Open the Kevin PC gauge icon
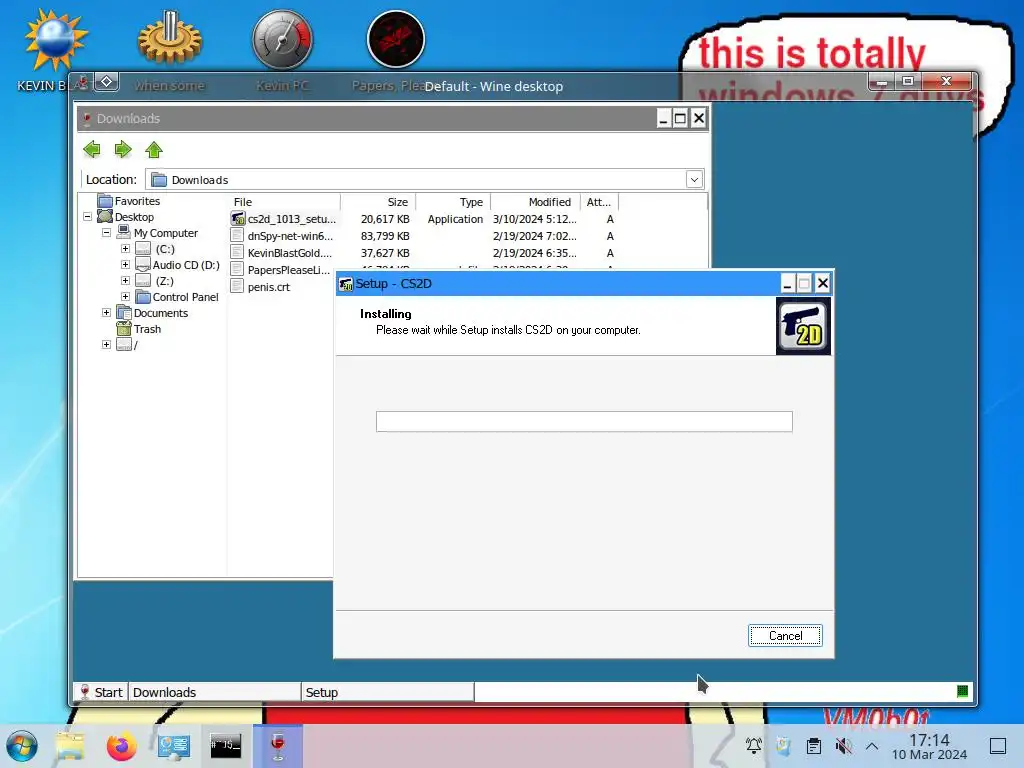 click(x=283, y=40)
